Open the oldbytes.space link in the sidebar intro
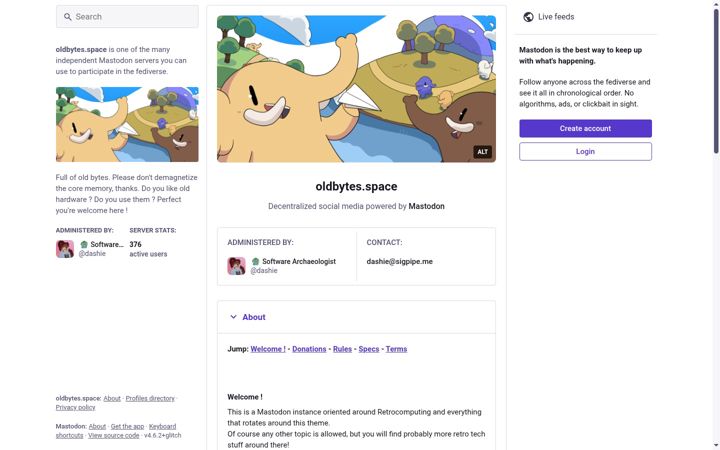This screenshot has height=450, width=720. click(x=81, y=50)
